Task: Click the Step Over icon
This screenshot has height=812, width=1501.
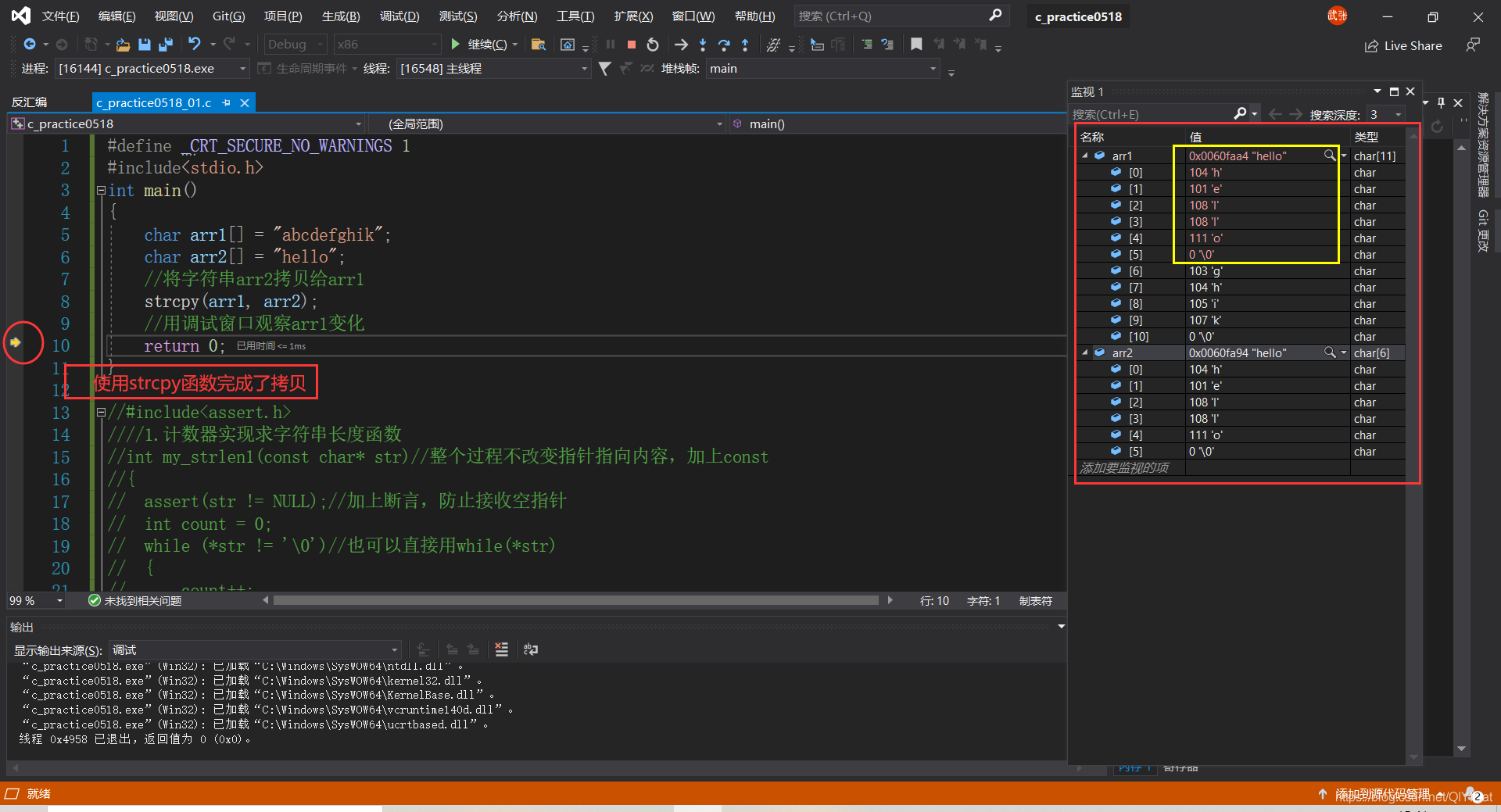Action: click(x=724, y=45)
